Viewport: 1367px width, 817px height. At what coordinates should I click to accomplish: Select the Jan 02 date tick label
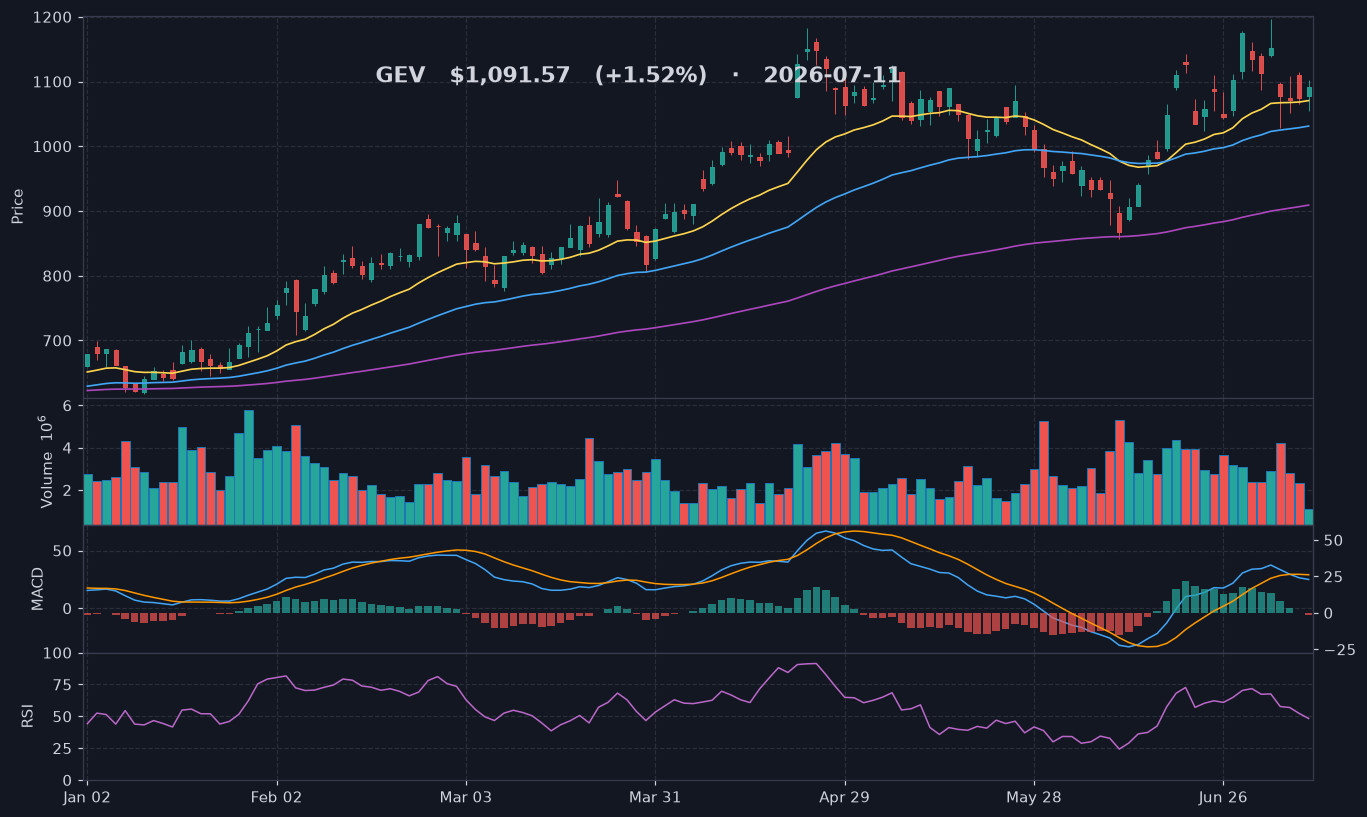pos(87,797)
